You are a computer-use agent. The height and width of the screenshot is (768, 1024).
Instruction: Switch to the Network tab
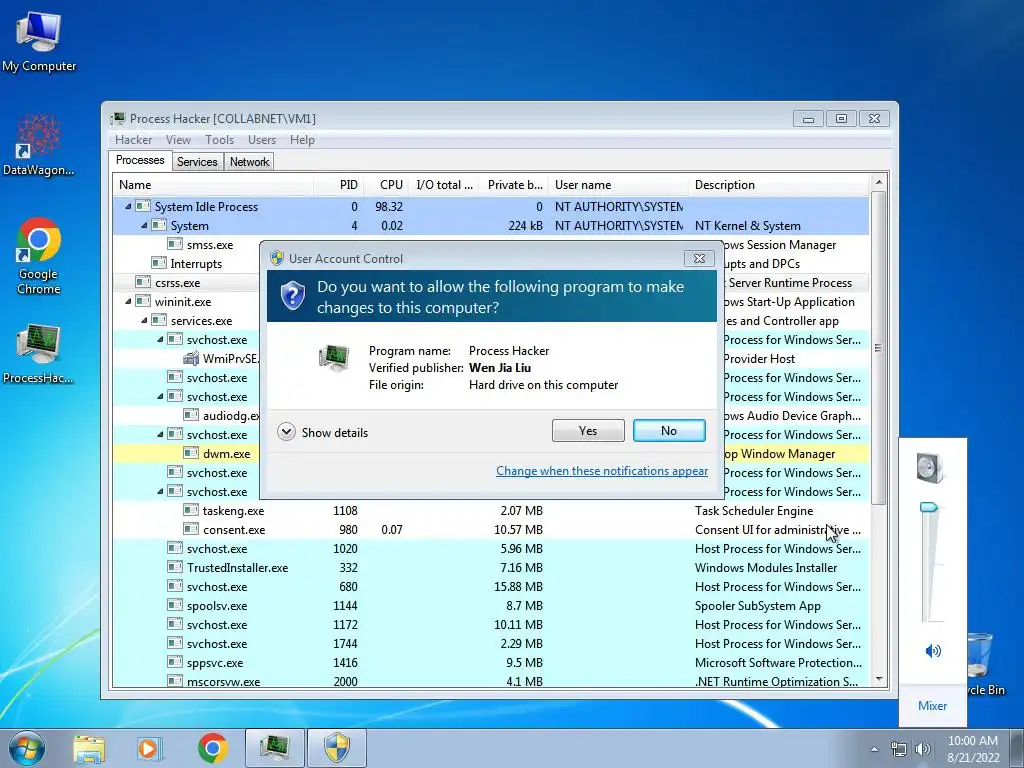[x=249, y=162]
